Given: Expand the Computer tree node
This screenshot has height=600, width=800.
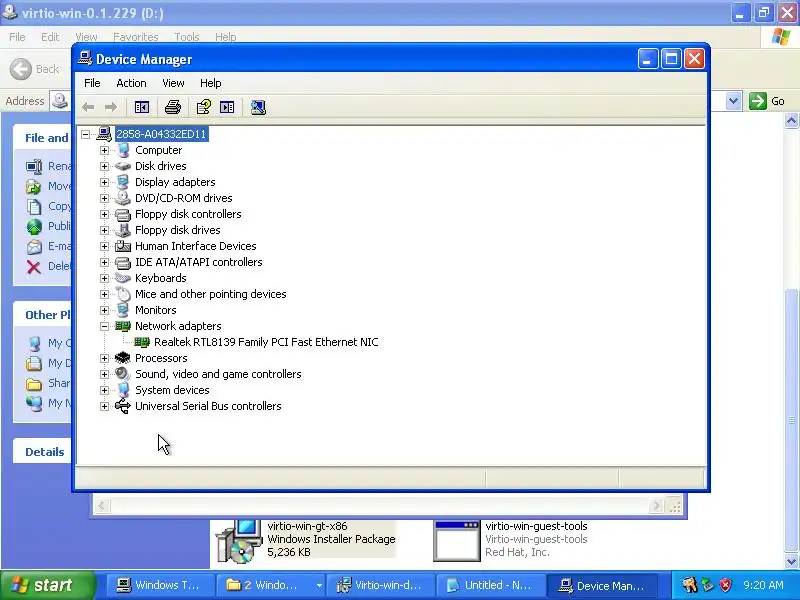Looking at the screenshot, I should (x=105, y=151).
